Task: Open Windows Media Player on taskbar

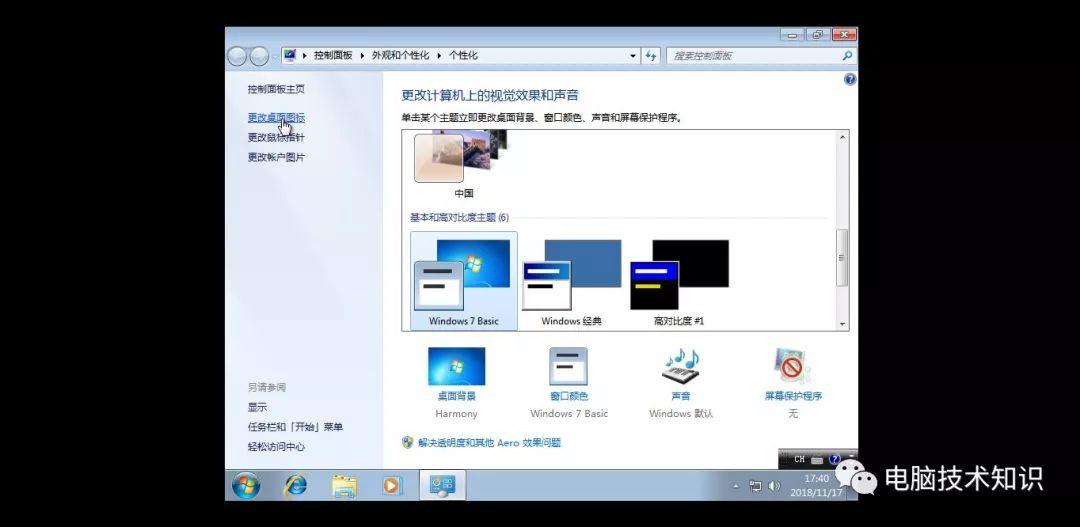Action: pos(391,486)
